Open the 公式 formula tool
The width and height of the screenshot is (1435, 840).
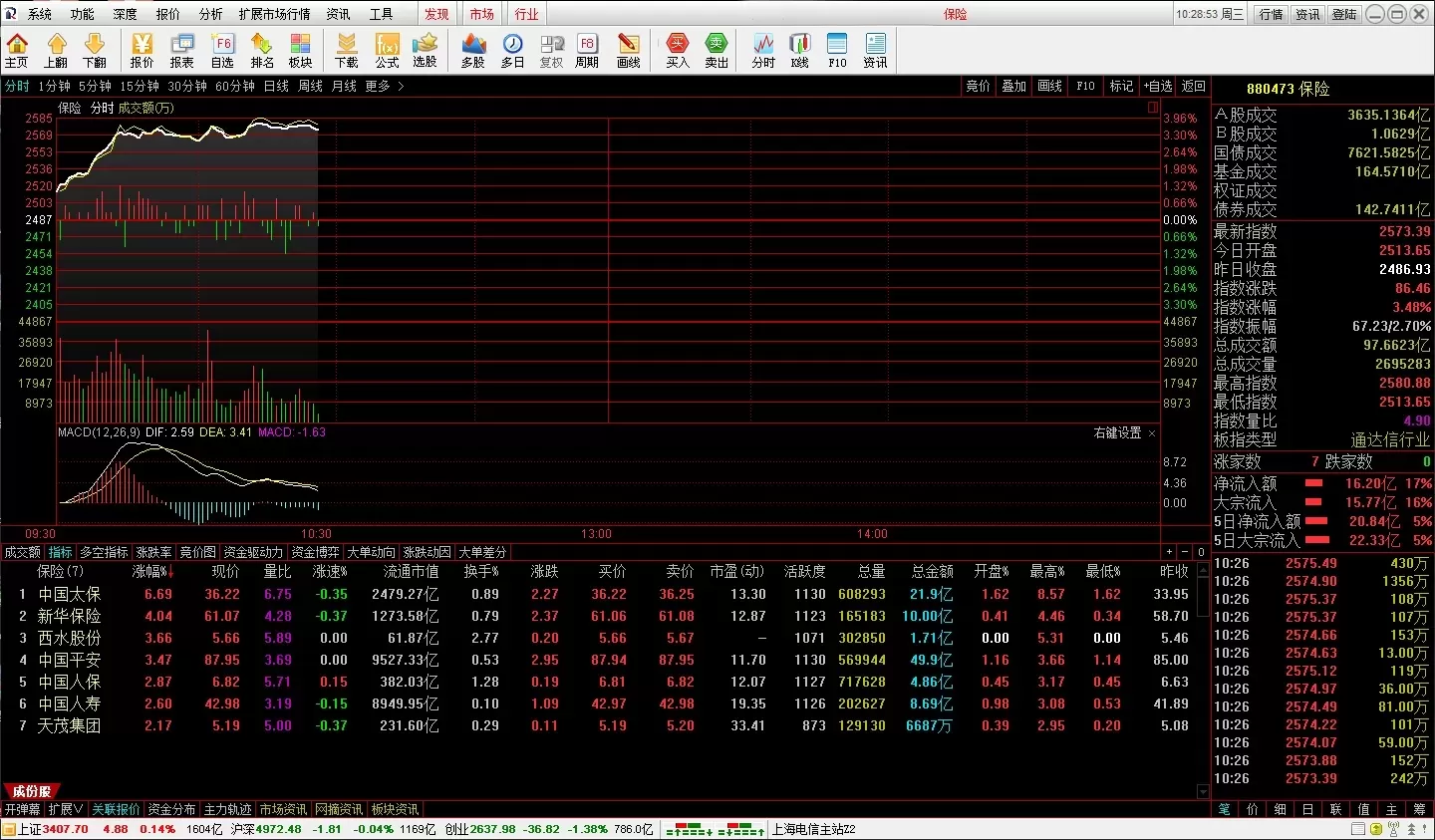387,50
